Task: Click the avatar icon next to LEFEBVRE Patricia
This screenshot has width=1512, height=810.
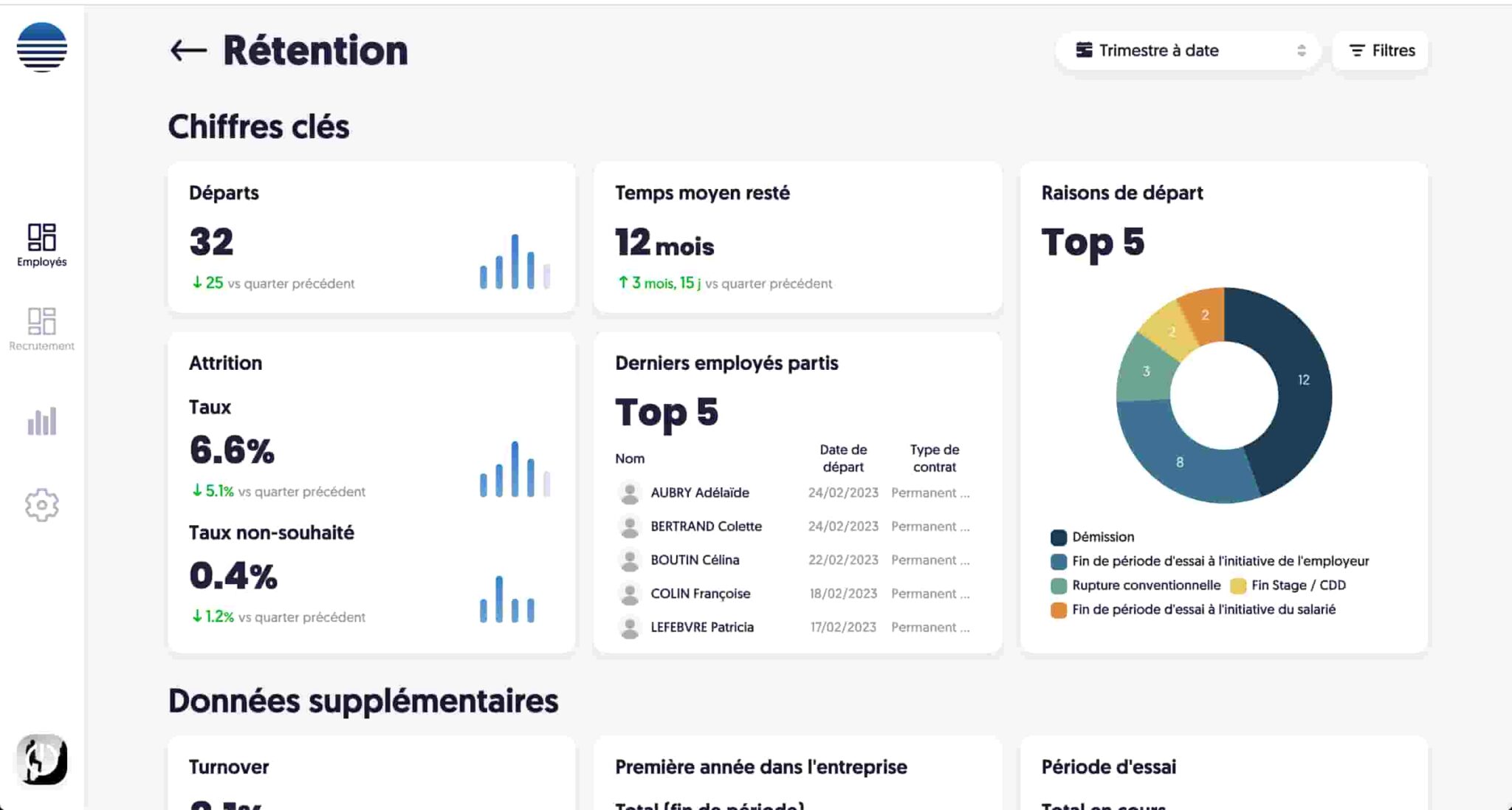Action: tap(630, 628)
